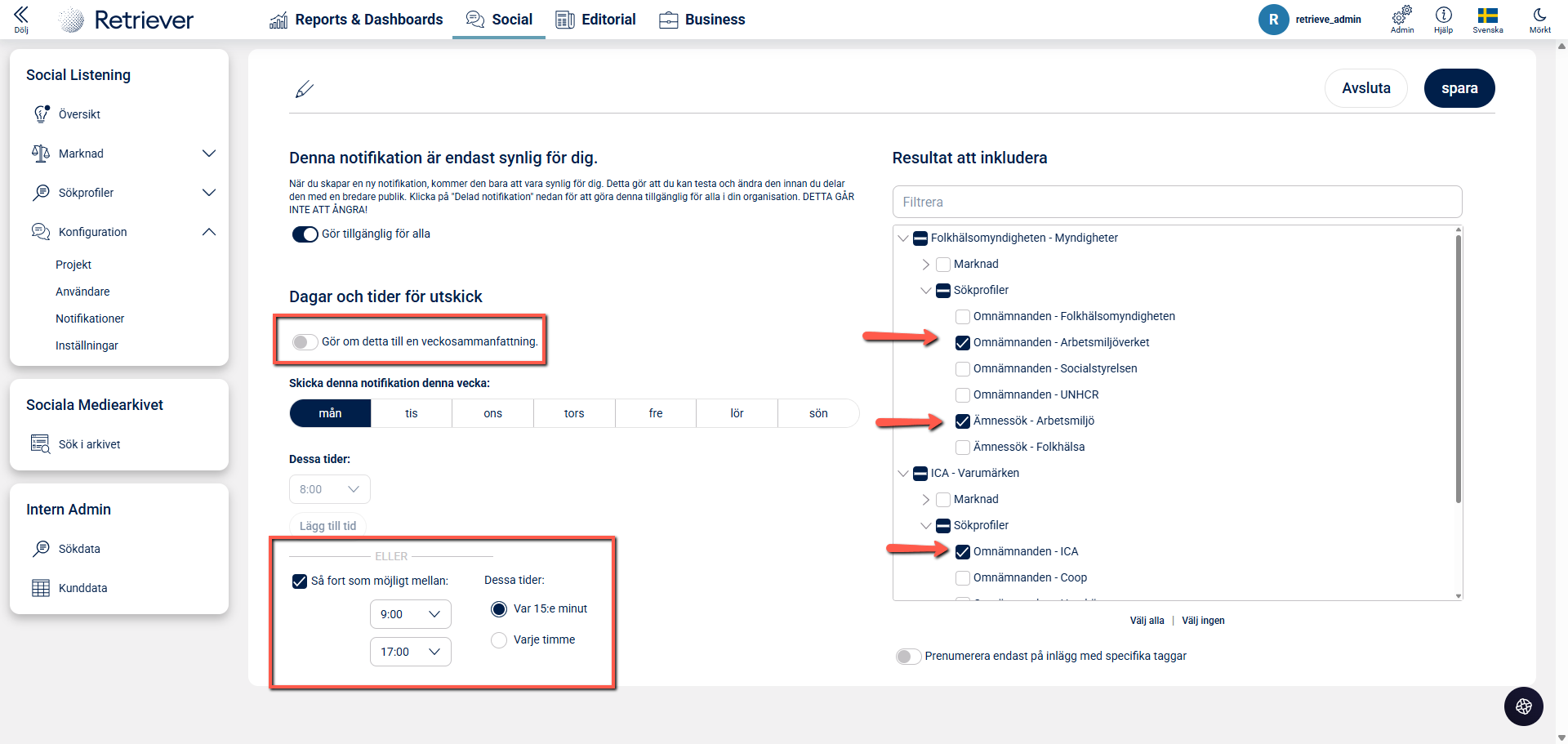Open the Editorial top menu tab

click(596, 20)
